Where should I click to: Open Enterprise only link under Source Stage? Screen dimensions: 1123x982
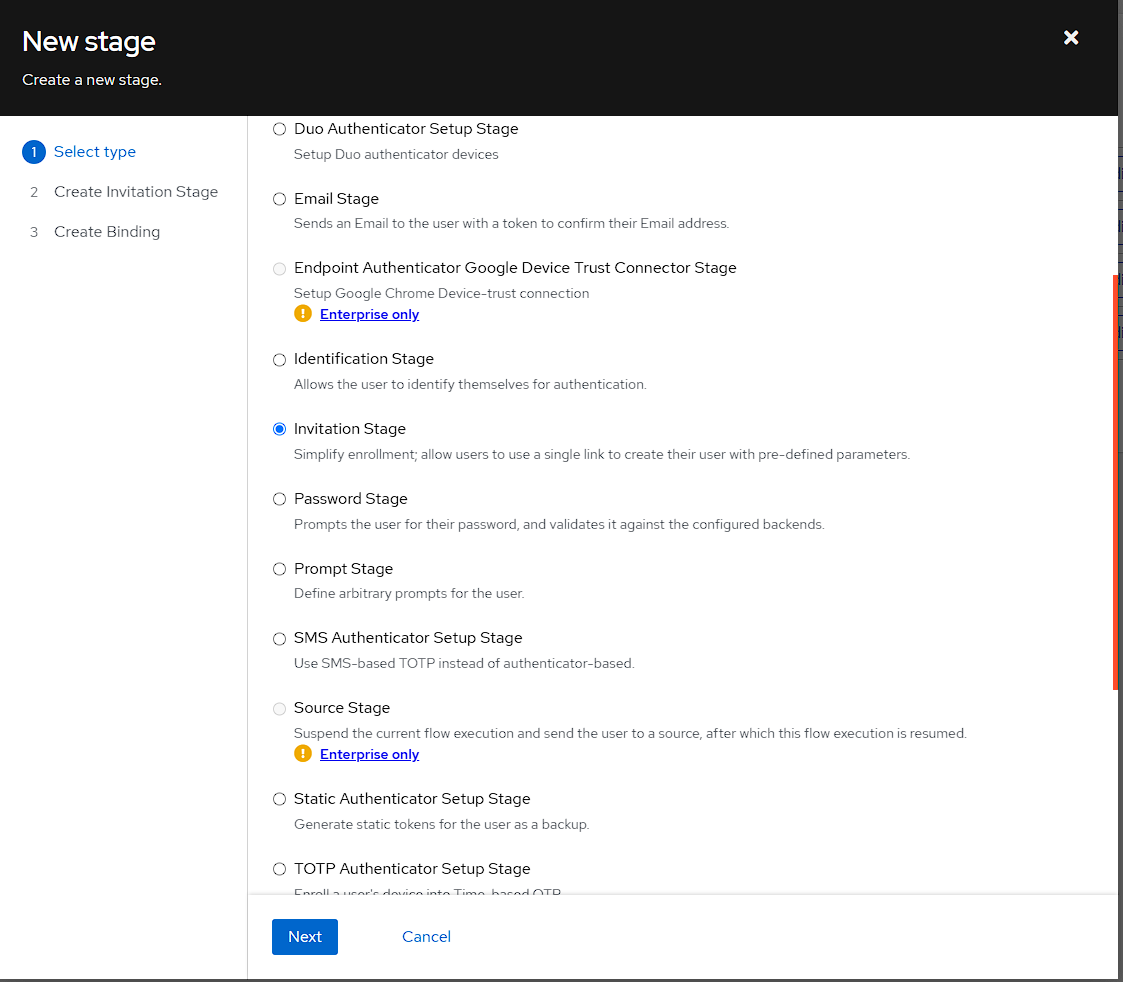[x=369, y=754]
